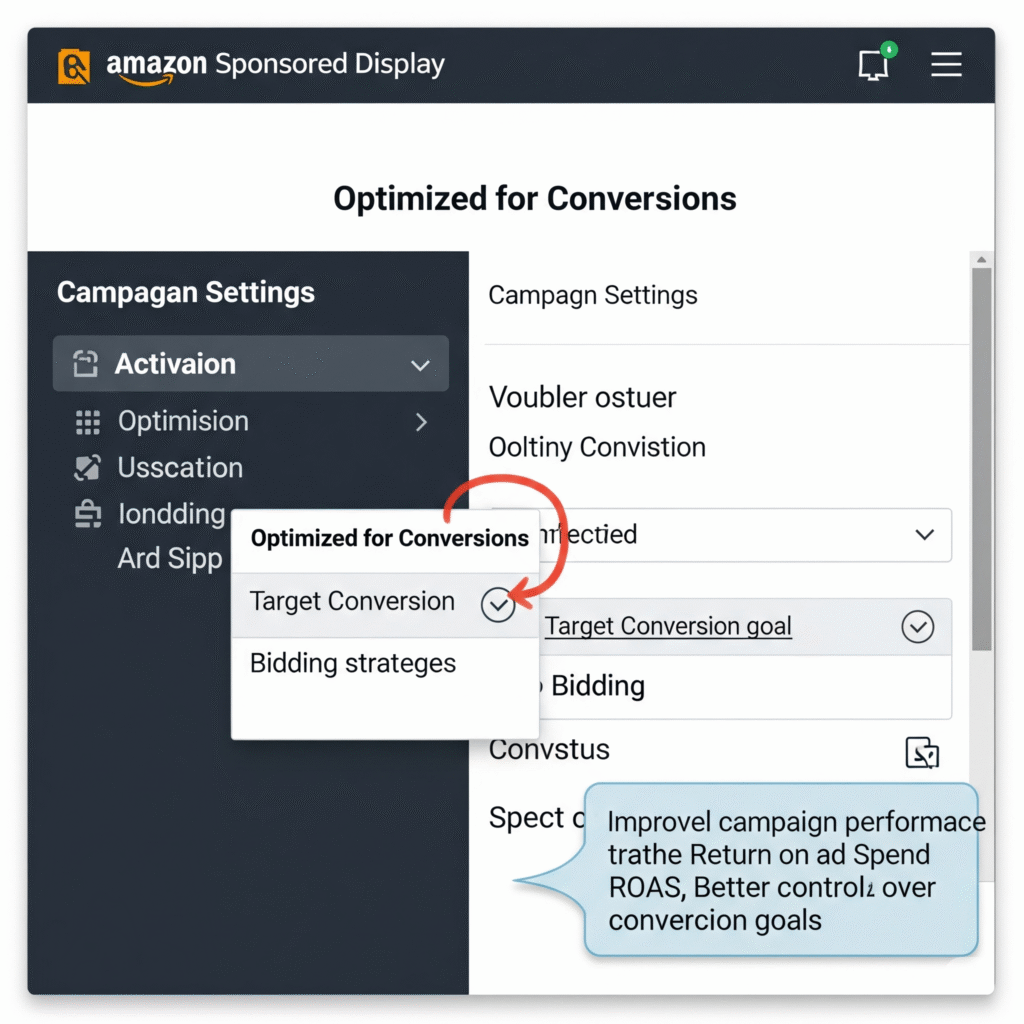This screenshot has width=1024, height=1024.
Task: Collapse the Activaion dropdown chevron
Action: [420, 364]
